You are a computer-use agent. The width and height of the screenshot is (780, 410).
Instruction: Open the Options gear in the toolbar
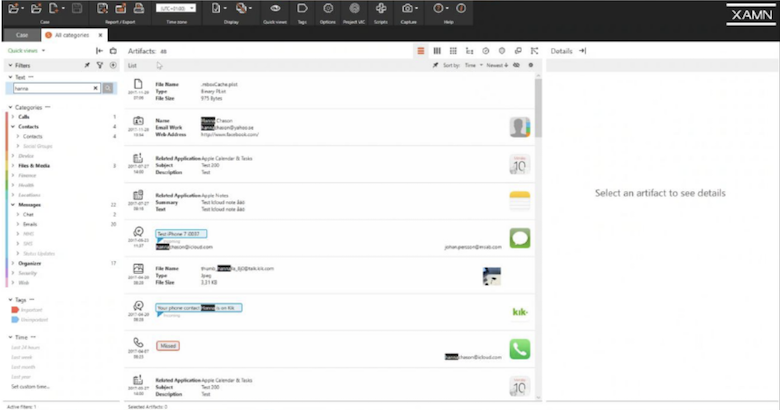coord(328,8)
